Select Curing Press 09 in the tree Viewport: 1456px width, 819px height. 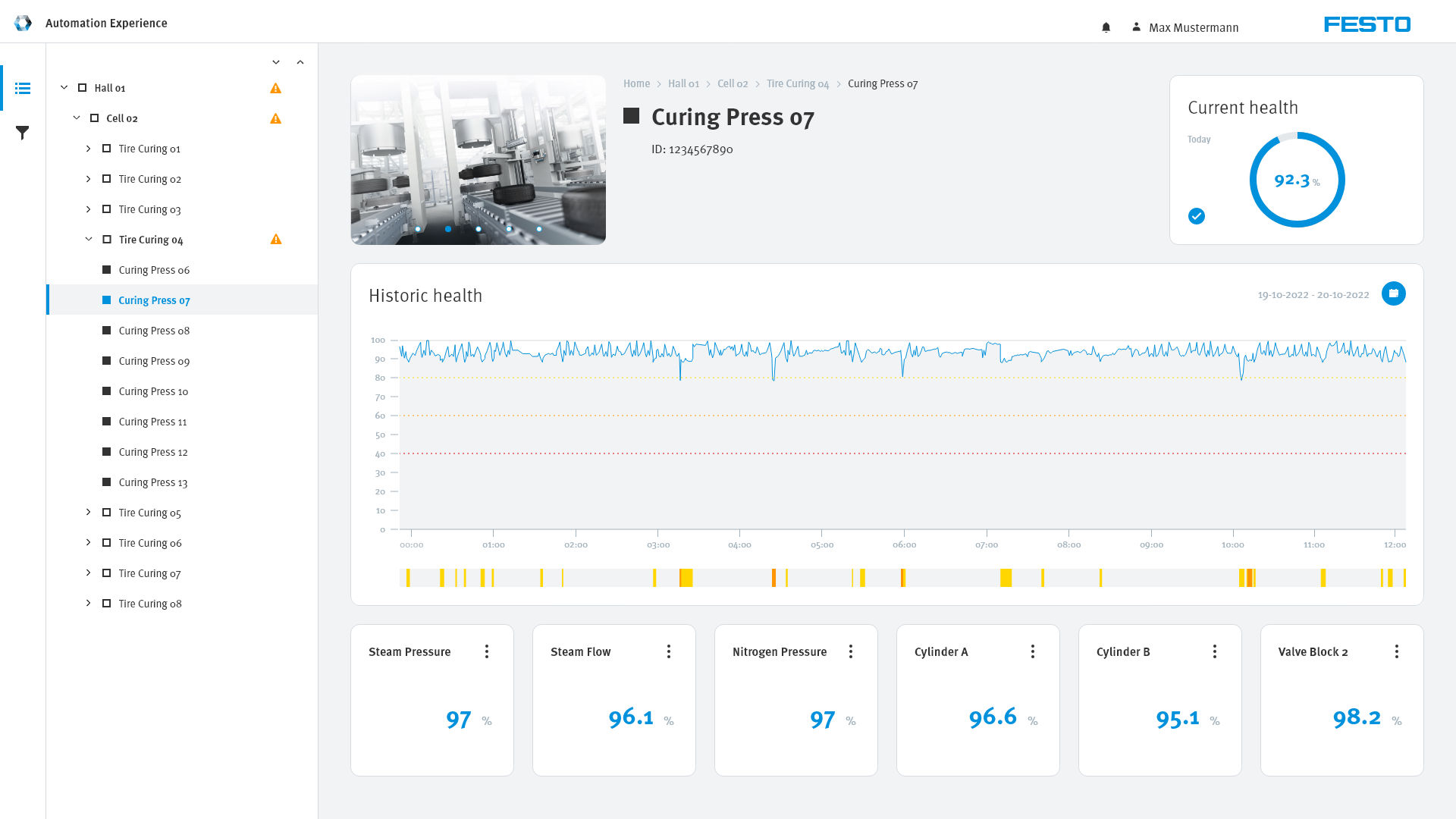[x=154, y=361]
